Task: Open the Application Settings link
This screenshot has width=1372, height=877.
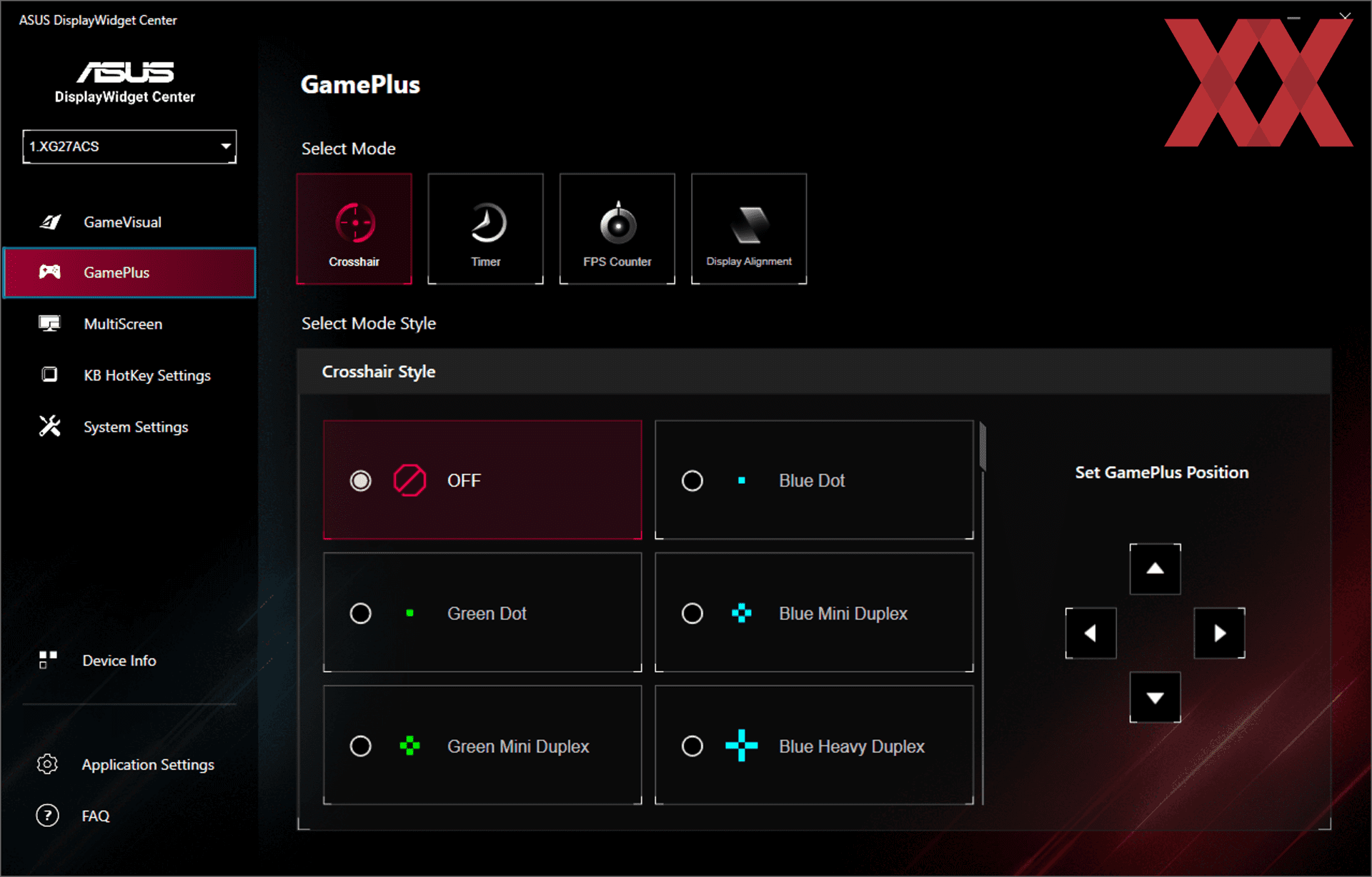Action: [148, 764]
